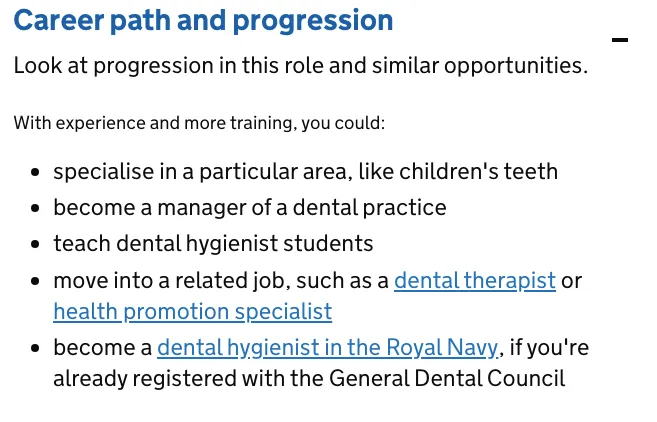Image resolution: width=657 pixels, height=422 pixels.
Task: Select the 'specialise in a particular area' item
Action: click(x=305, y=171)
